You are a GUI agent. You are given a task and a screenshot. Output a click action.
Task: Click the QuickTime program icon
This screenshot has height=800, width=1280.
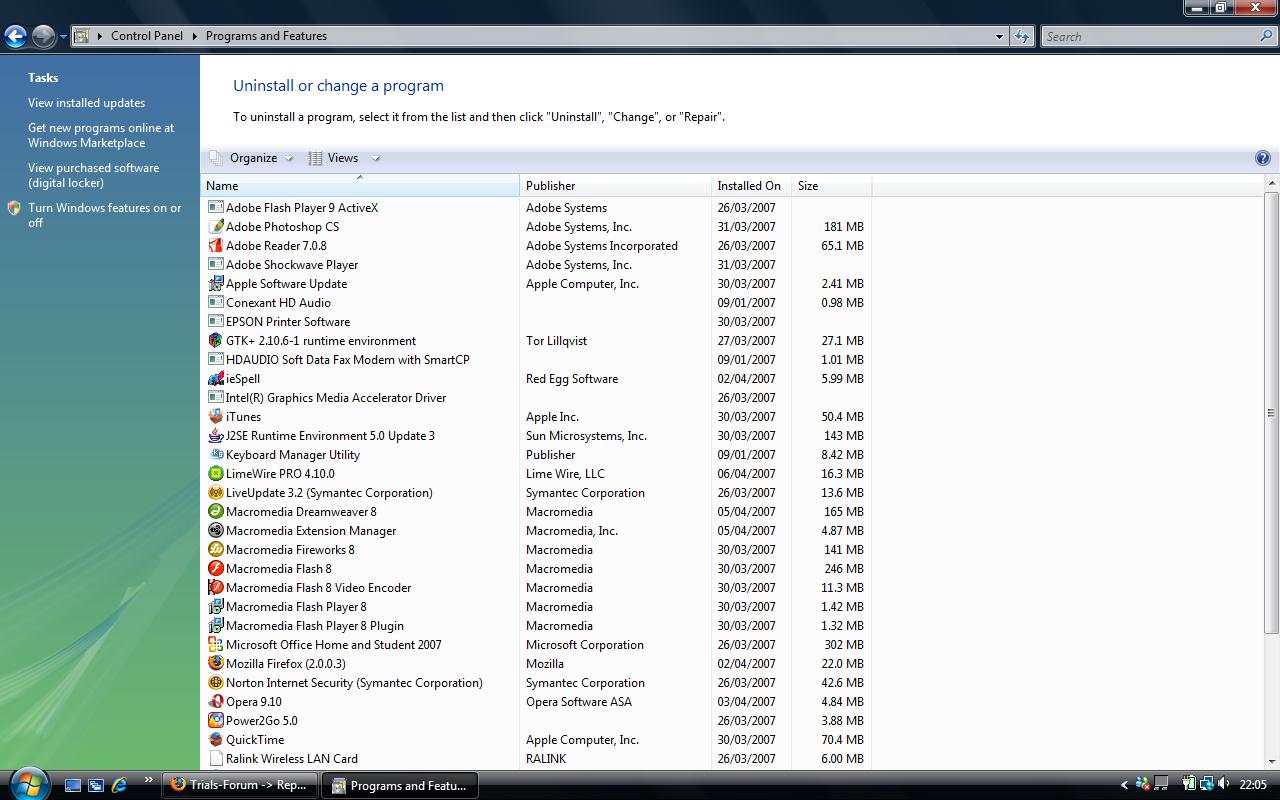tap(215, 740)
